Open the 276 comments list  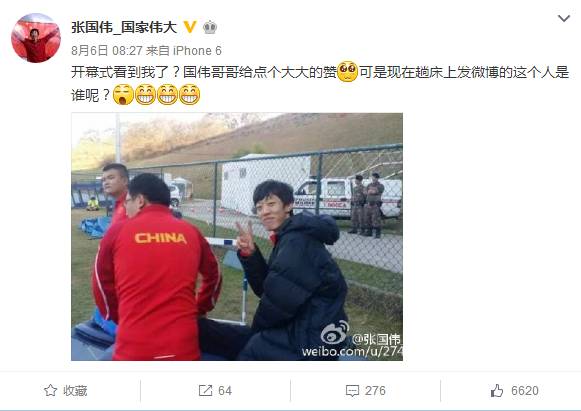(375, 391)
